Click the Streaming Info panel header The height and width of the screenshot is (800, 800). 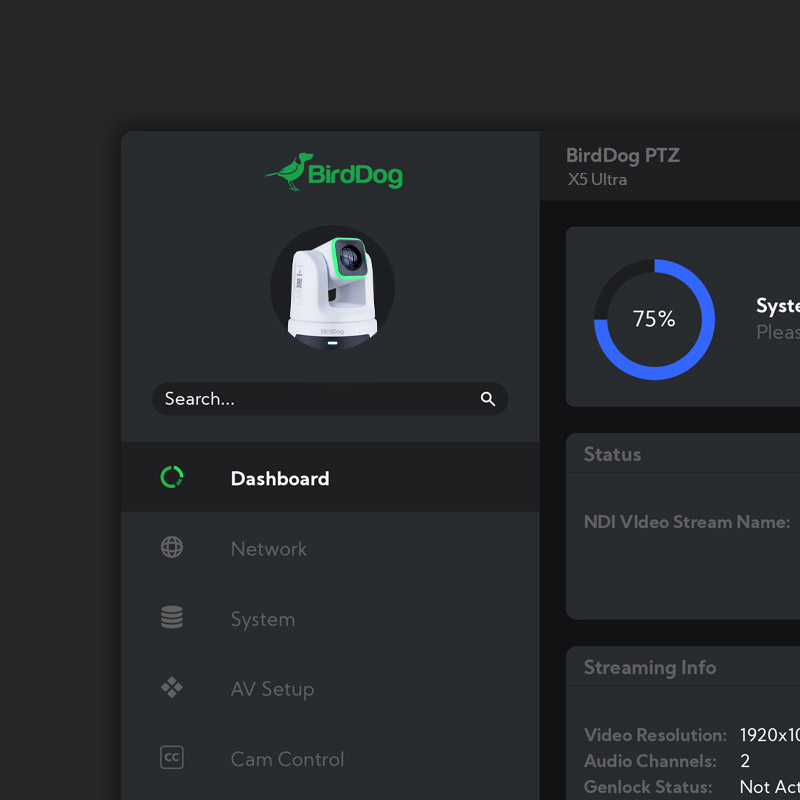(x=650, y=668)
